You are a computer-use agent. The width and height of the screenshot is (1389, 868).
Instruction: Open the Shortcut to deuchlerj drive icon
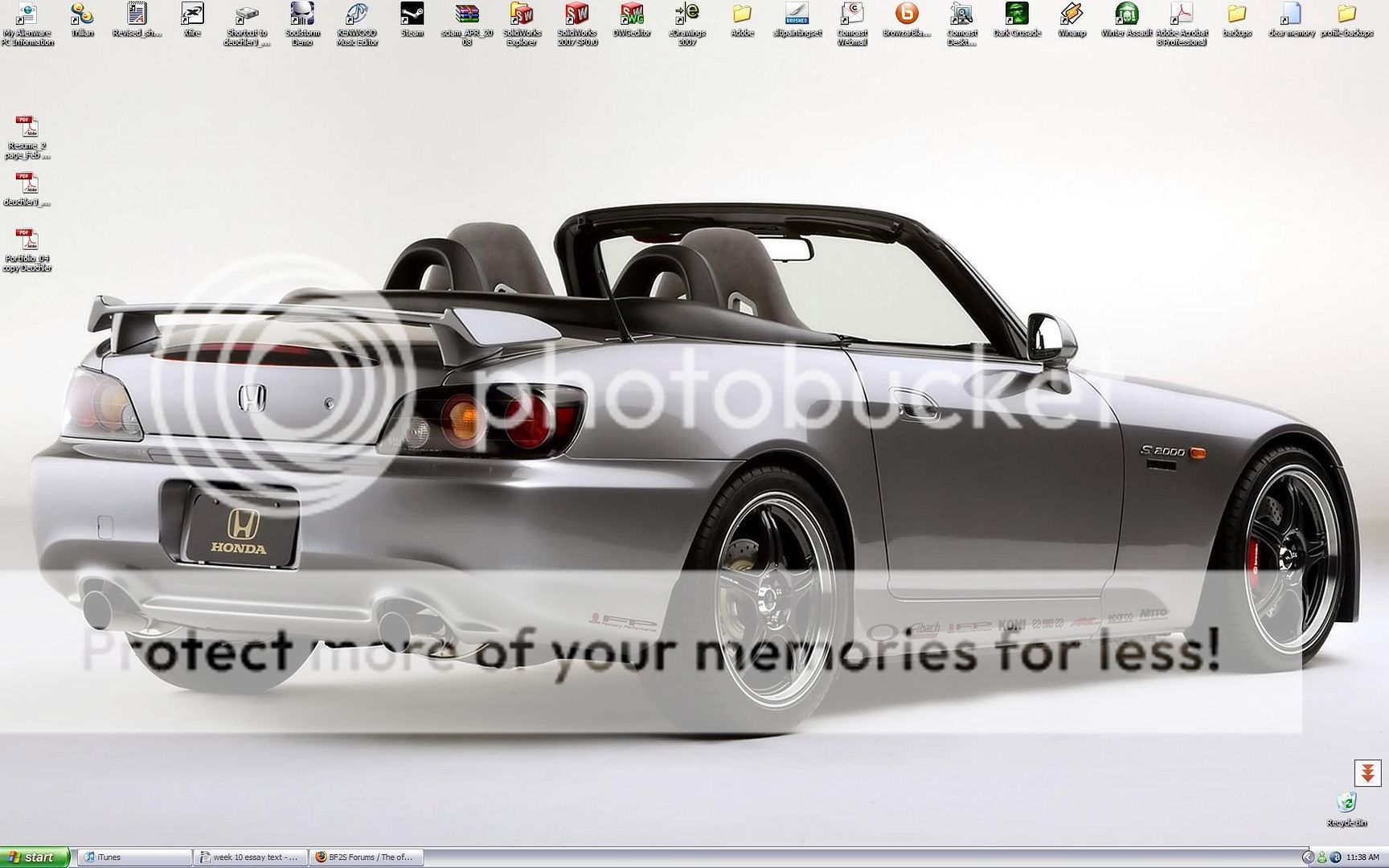[247, 24]
